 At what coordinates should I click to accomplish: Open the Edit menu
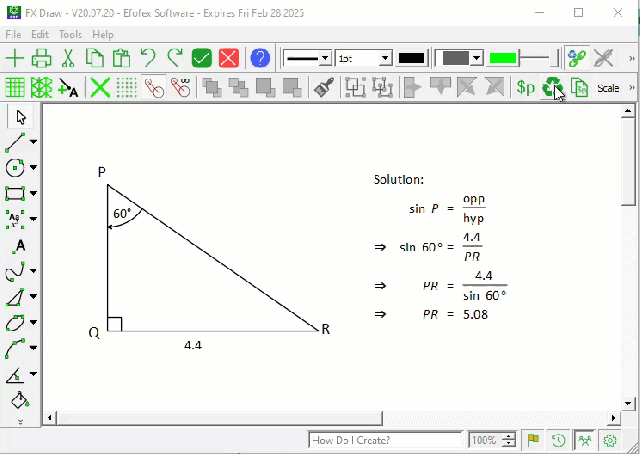(40, 34)
